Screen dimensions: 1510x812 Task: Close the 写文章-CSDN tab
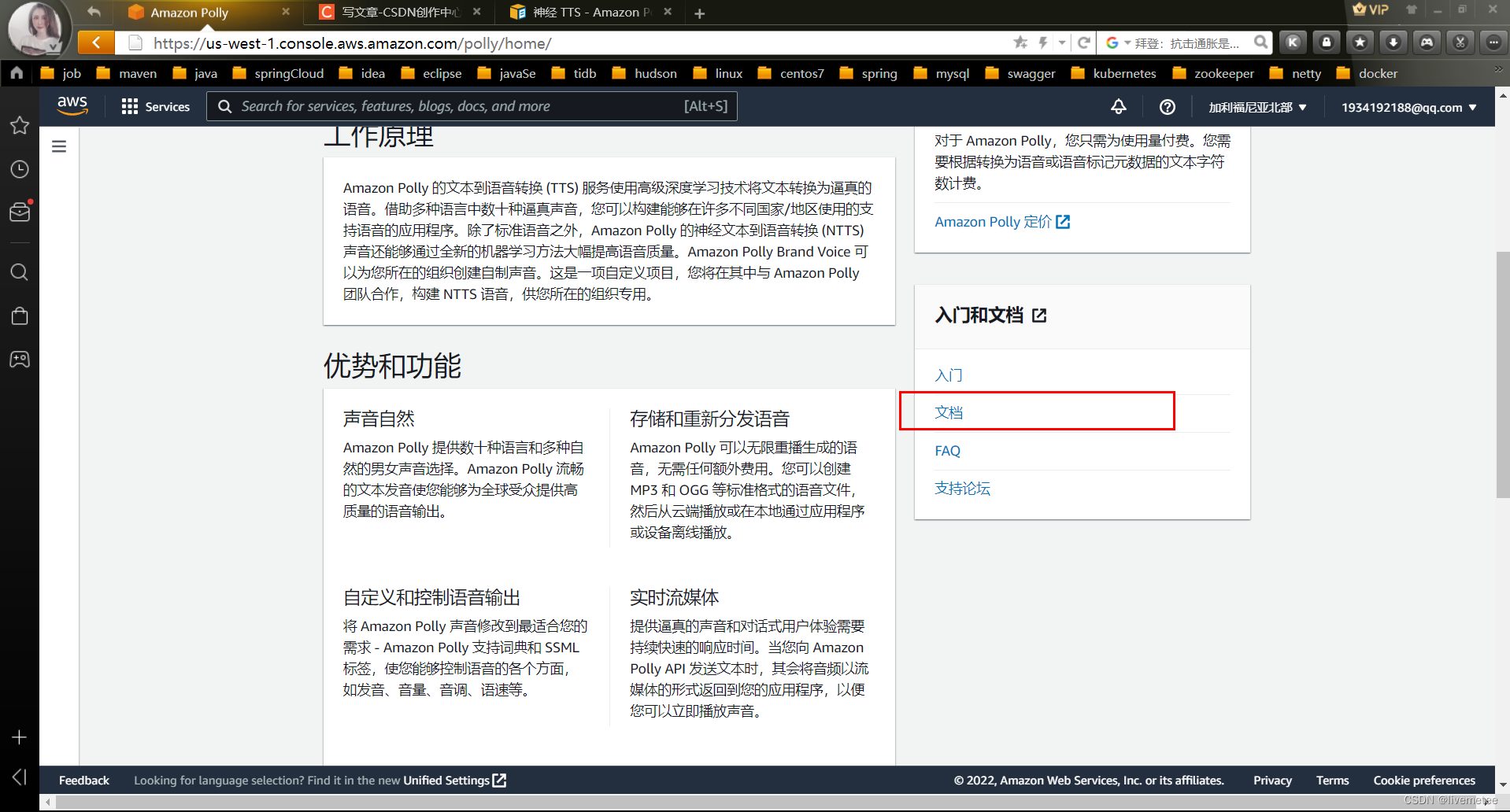(477, 12)
